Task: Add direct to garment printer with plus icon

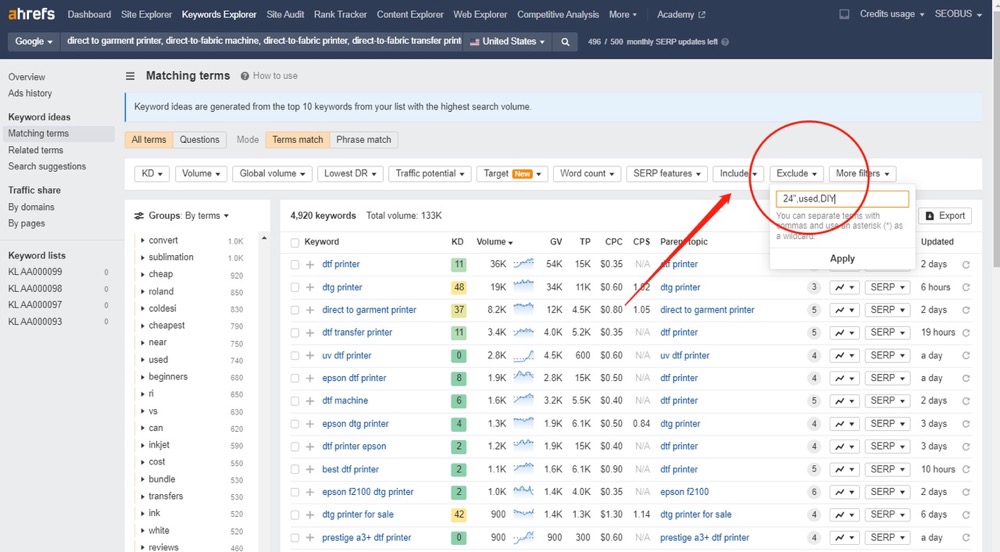Action: [x=310, y=310]
